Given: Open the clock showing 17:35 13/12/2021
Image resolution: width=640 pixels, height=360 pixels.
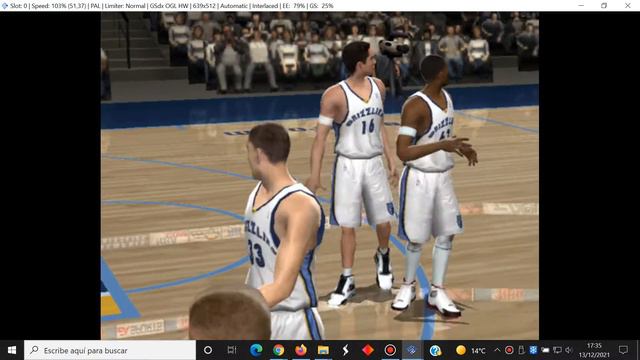Looking at the screenshot, I should coord(594,350).
